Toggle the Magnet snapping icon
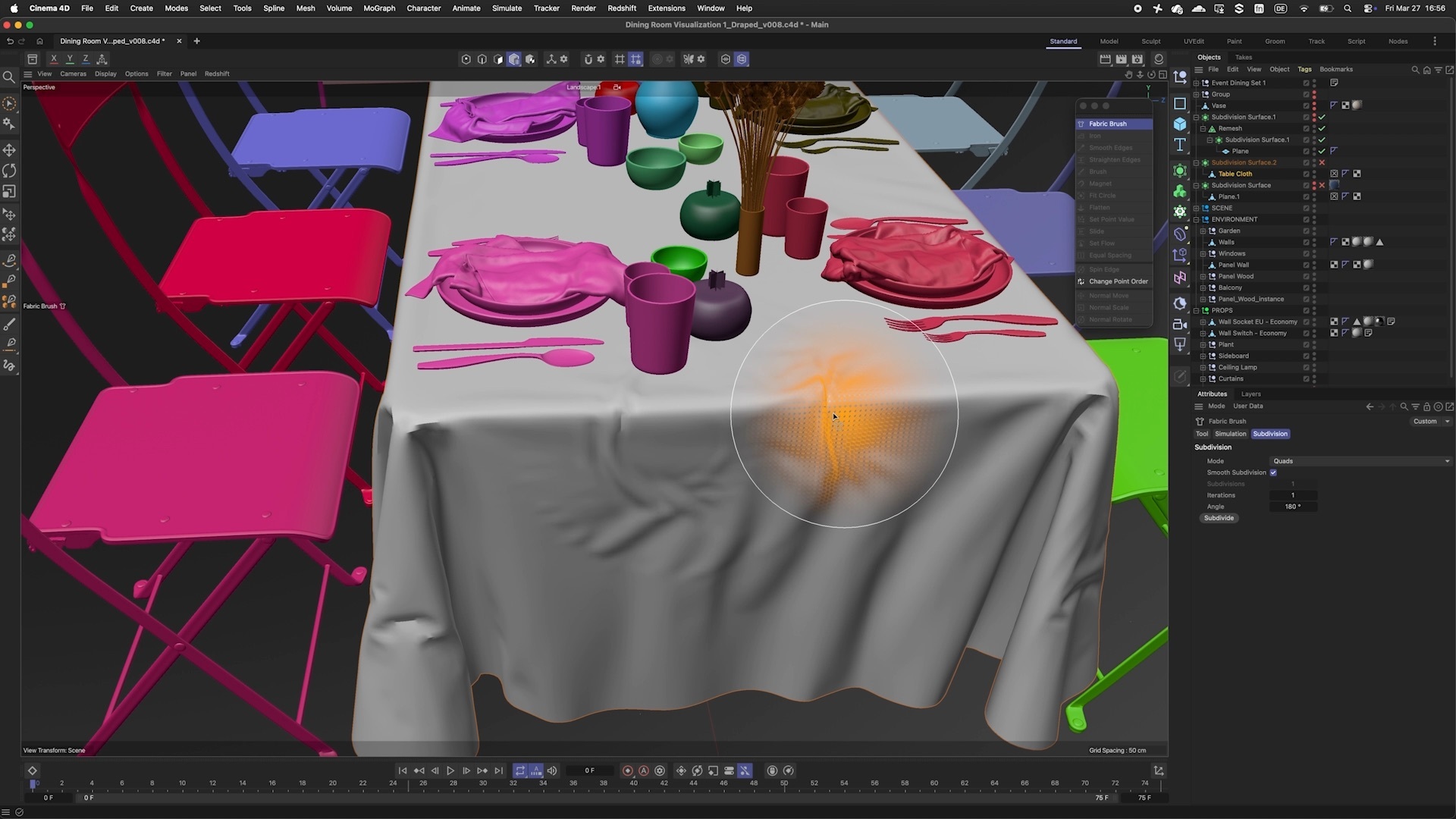The height and width of the screenshot is (819, 1456). 589,58
